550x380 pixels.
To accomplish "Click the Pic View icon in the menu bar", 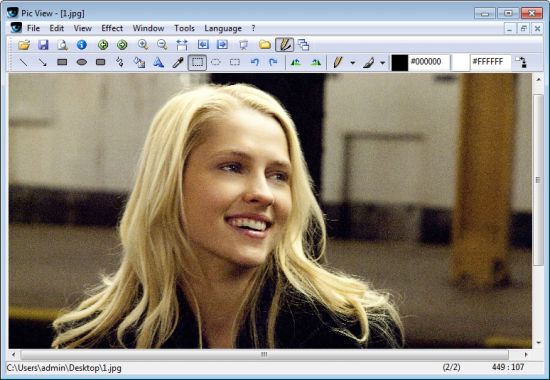I will 16,28.
